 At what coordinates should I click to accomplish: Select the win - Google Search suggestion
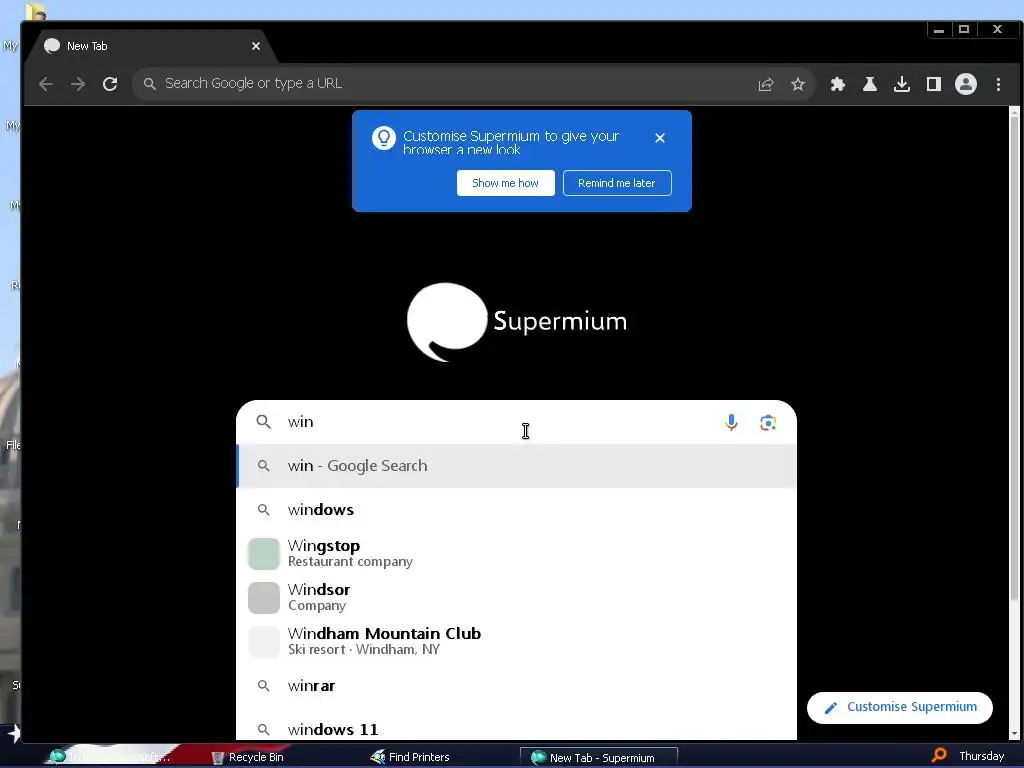(516, 466)
